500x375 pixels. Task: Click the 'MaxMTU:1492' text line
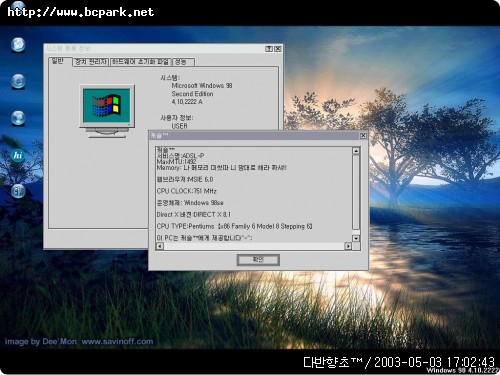(176, 162)
